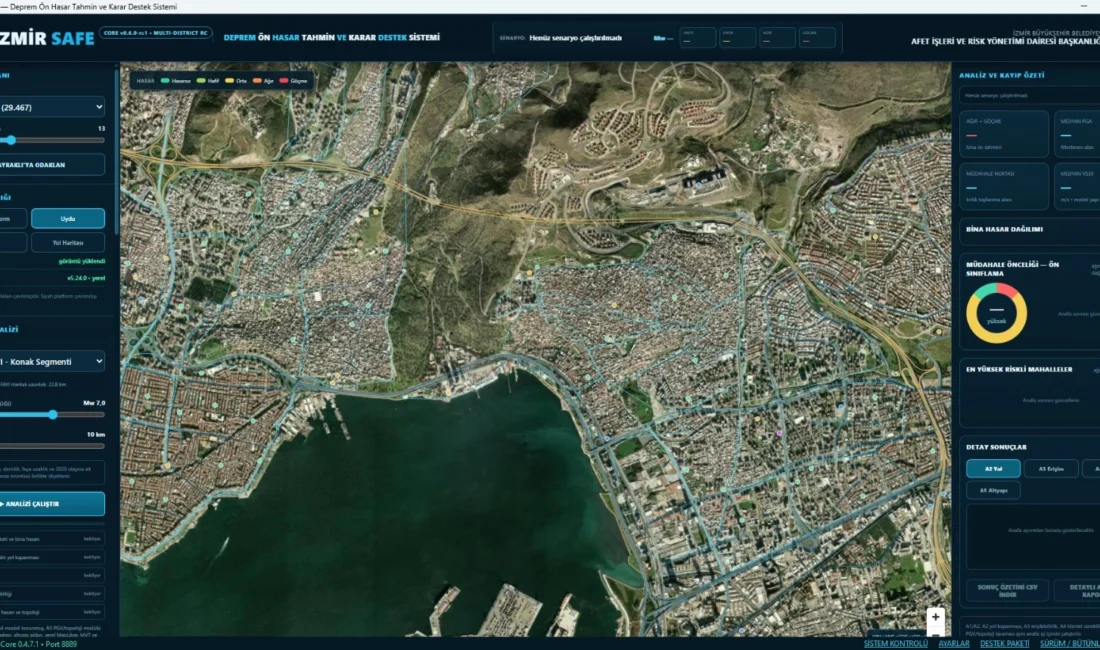
Task: Open the Konak Segmenti fault dropdown
Action: pos(52,361)
